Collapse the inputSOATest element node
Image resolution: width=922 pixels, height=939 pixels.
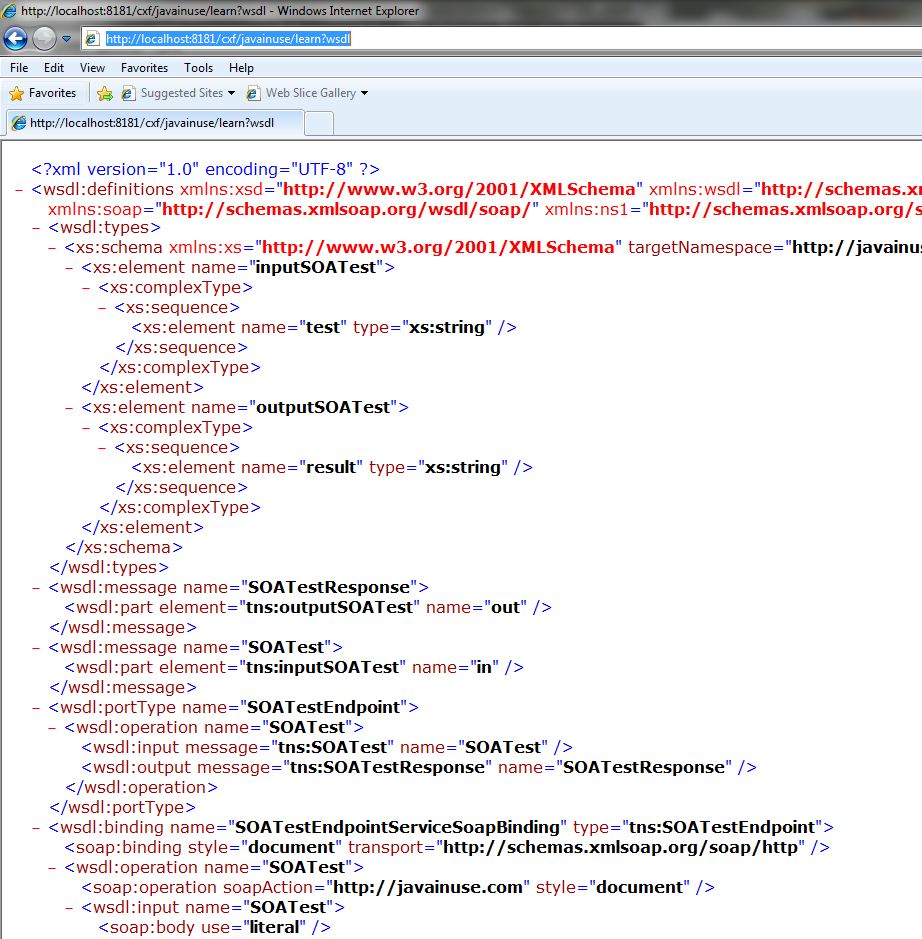coord(69,268)
